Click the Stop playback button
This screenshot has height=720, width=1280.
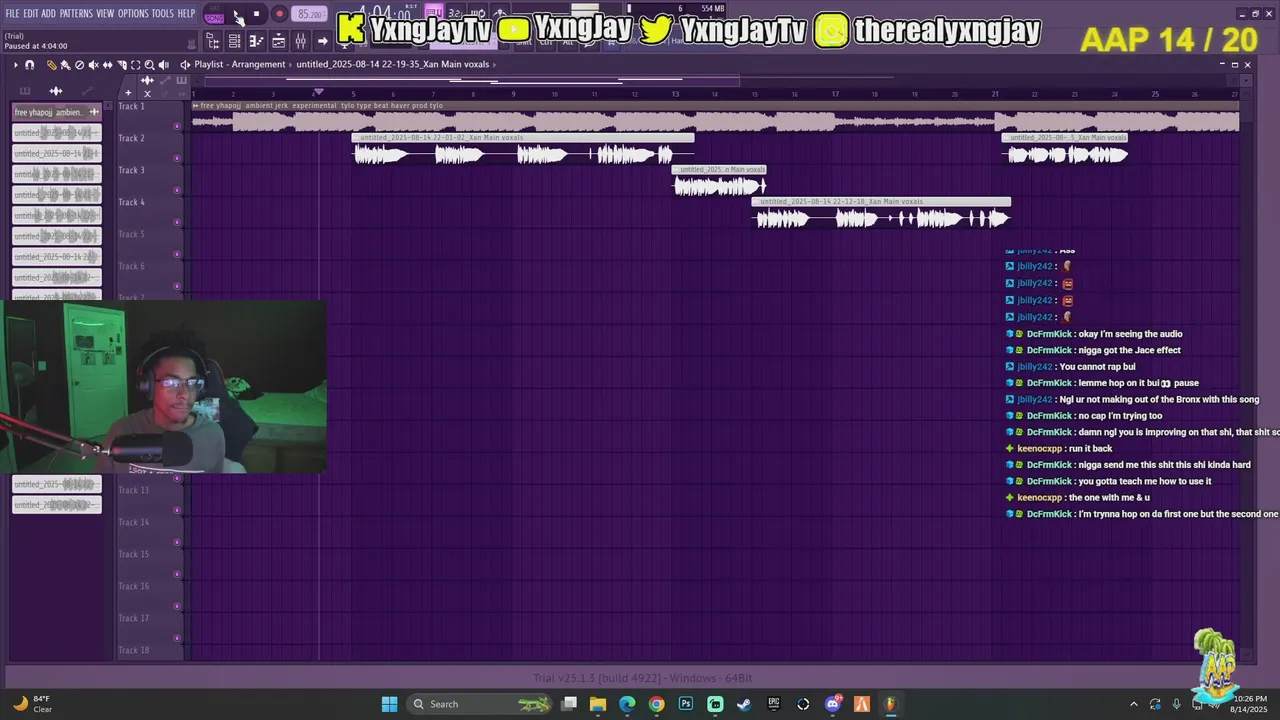[256, 14]
